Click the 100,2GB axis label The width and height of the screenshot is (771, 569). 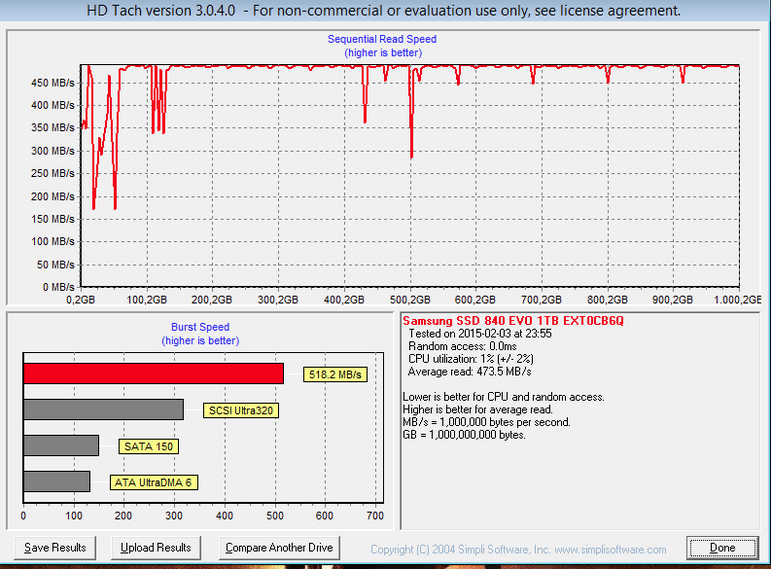(147, 299)
